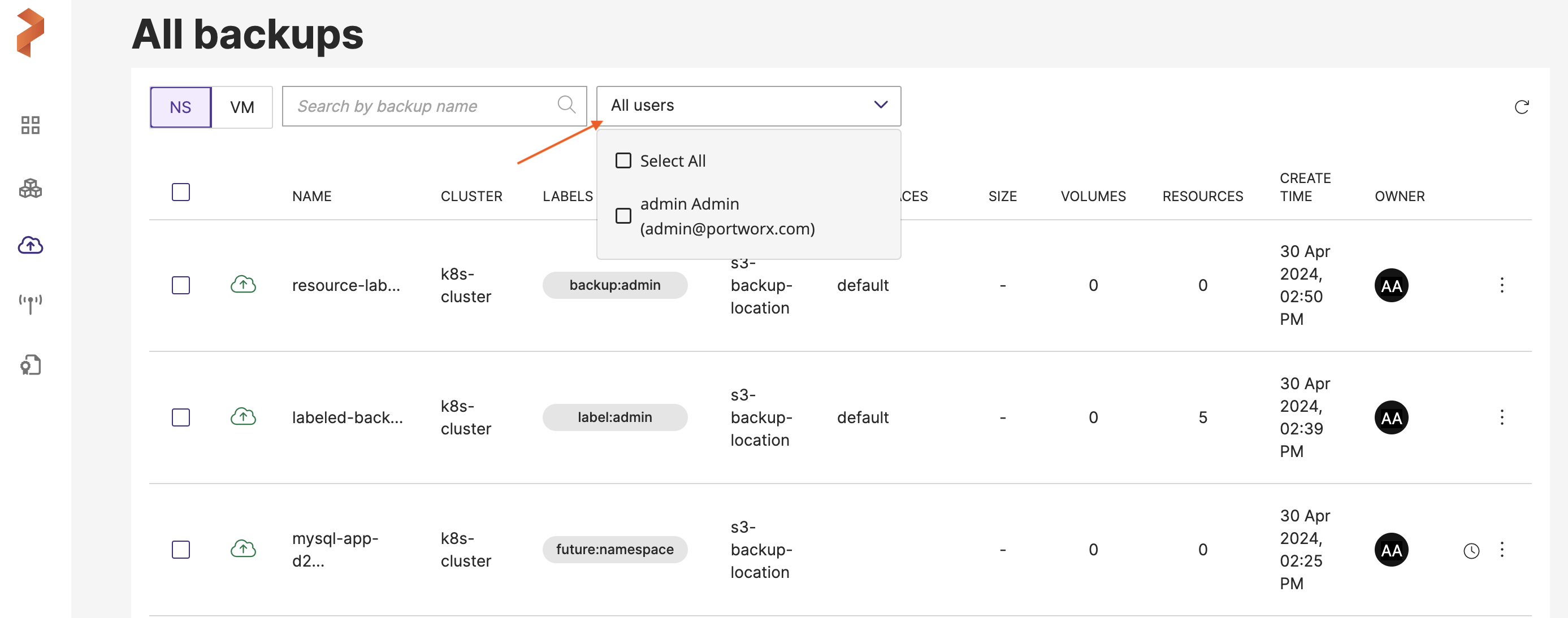Viewport: 1568px width, 618px height.
Task: Open the three-dot menu for the mysql-app backup
Action: pyautogui.click(x=1502, y=550)
